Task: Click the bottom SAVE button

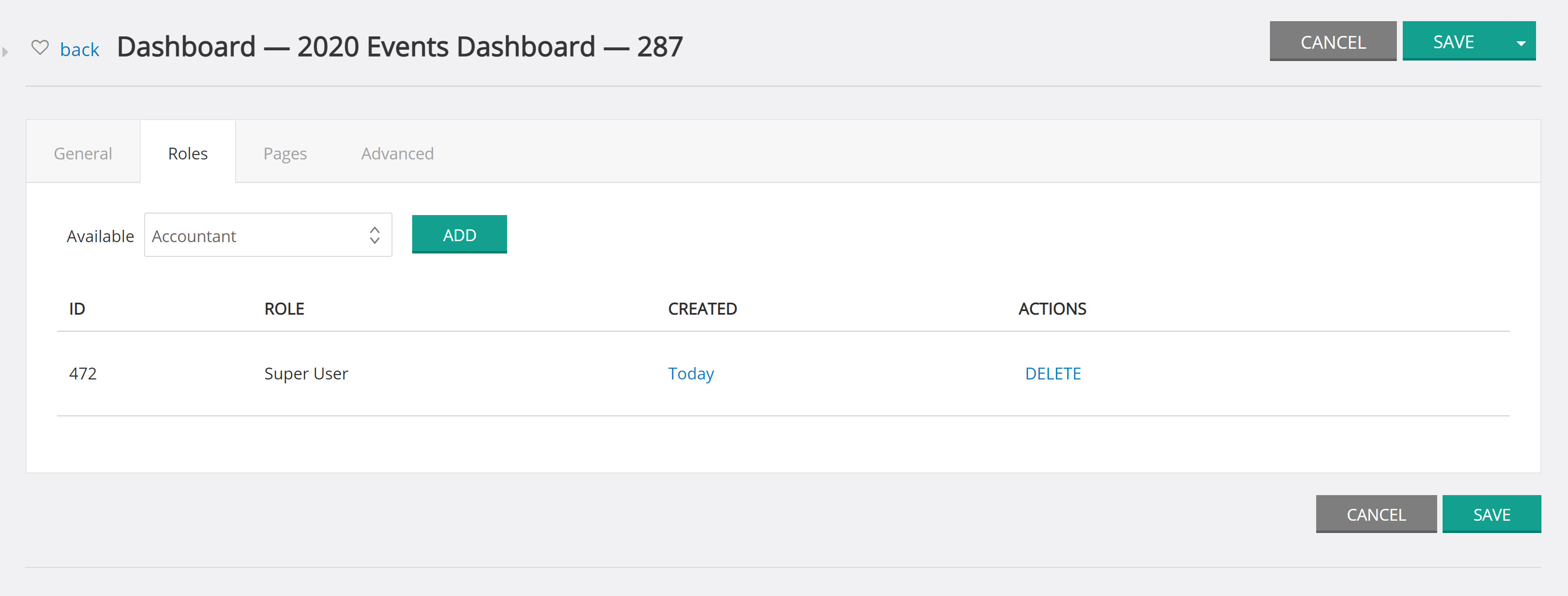Action: [x=1491, y=514]
